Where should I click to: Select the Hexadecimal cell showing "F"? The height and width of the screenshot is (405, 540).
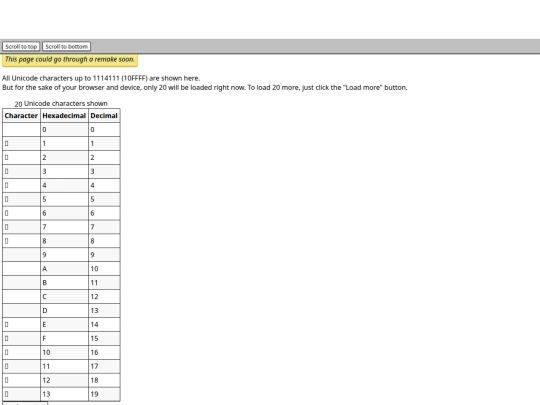(64, 339)
